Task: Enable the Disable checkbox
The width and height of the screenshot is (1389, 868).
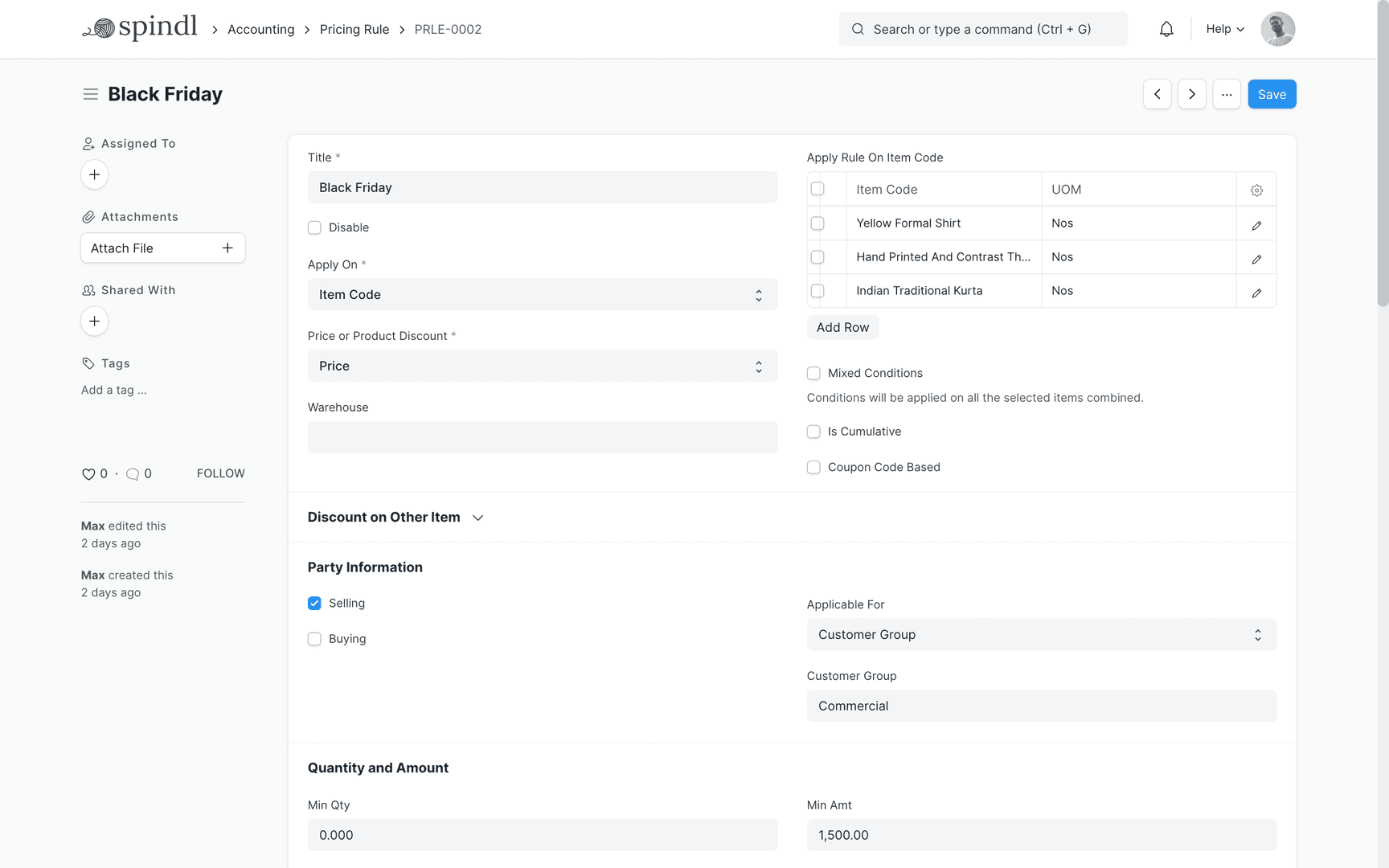Action: pyautogui.click(x=314, y=227)
